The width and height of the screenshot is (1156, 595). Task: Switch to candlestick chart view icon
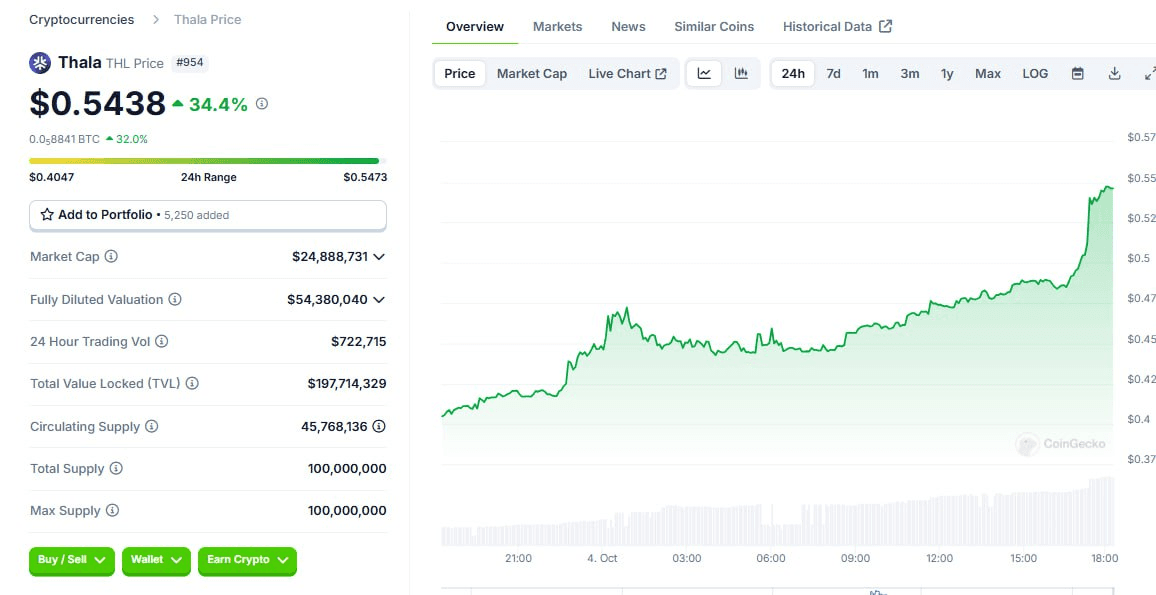pyautogui.click(x=741, y=74)
